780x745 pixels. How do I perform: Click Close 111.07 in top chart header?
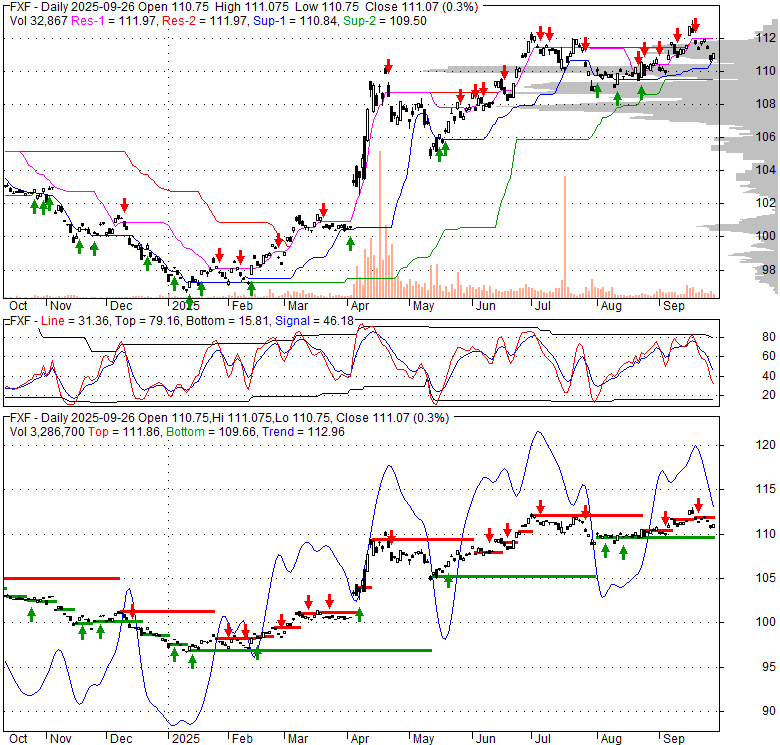pos(402,7)
